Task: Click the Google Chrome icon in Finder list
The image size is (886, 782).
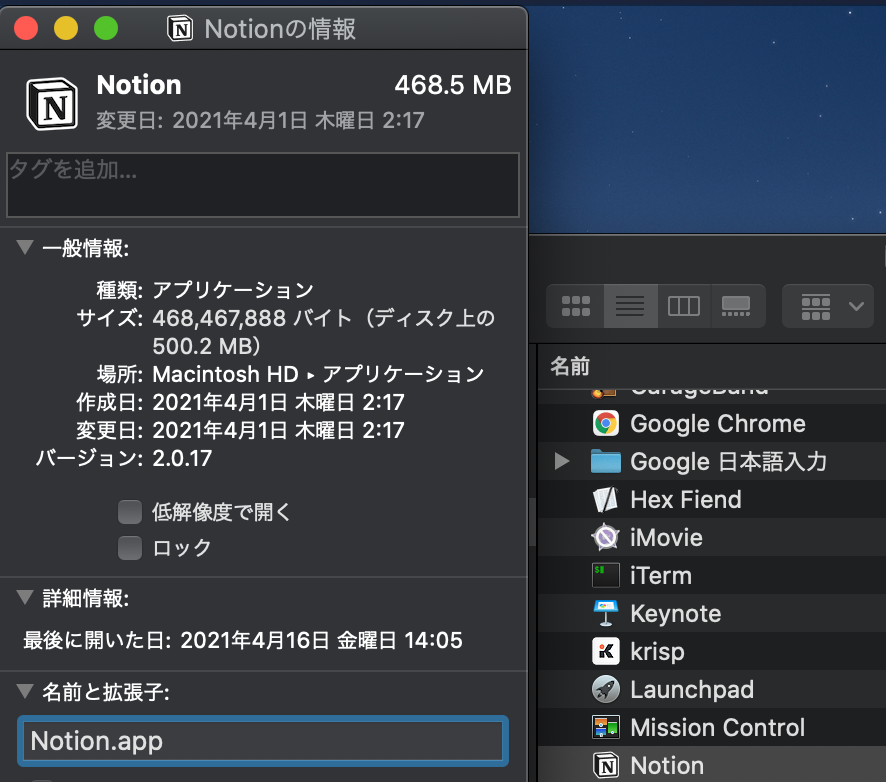Action: pos(606,424)
